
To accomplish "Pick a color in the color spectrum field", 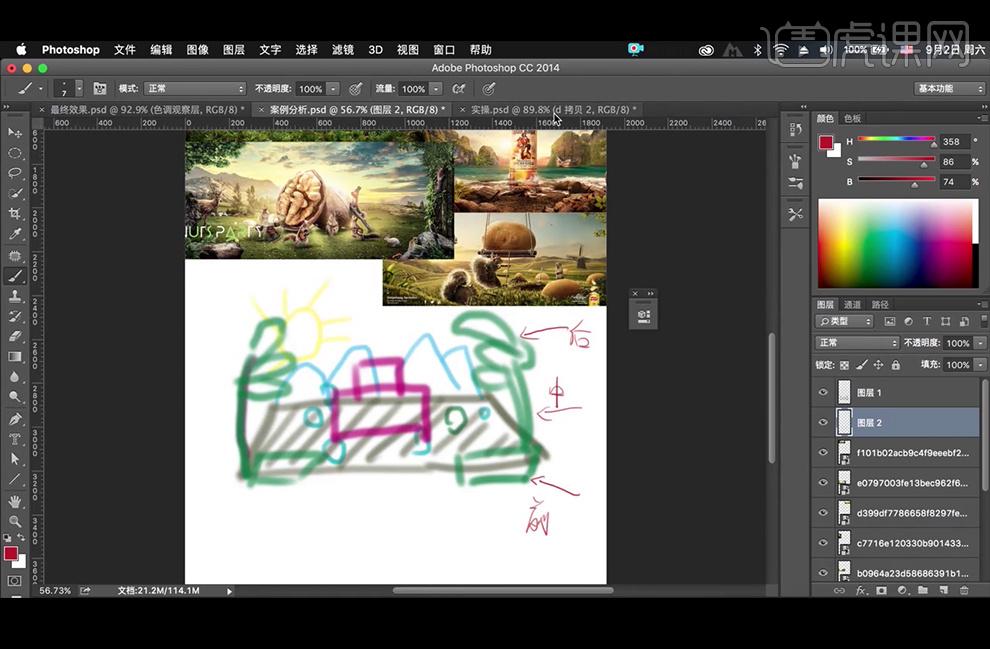I will coord(898,244).
